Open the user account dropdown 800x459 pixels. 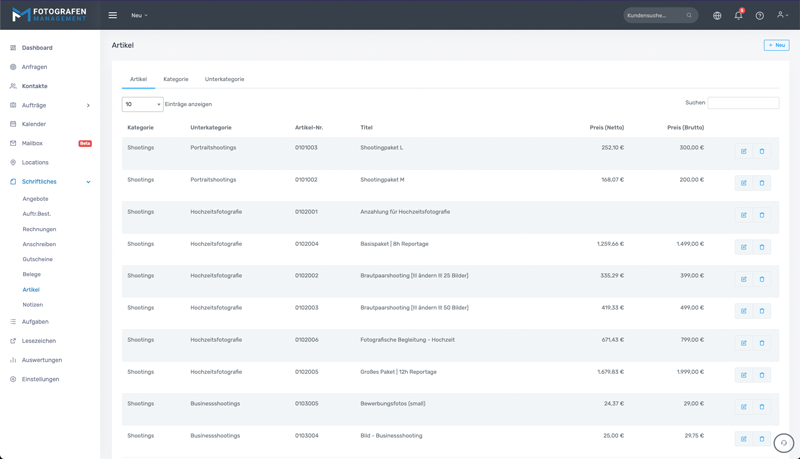(x=781, y=15)
